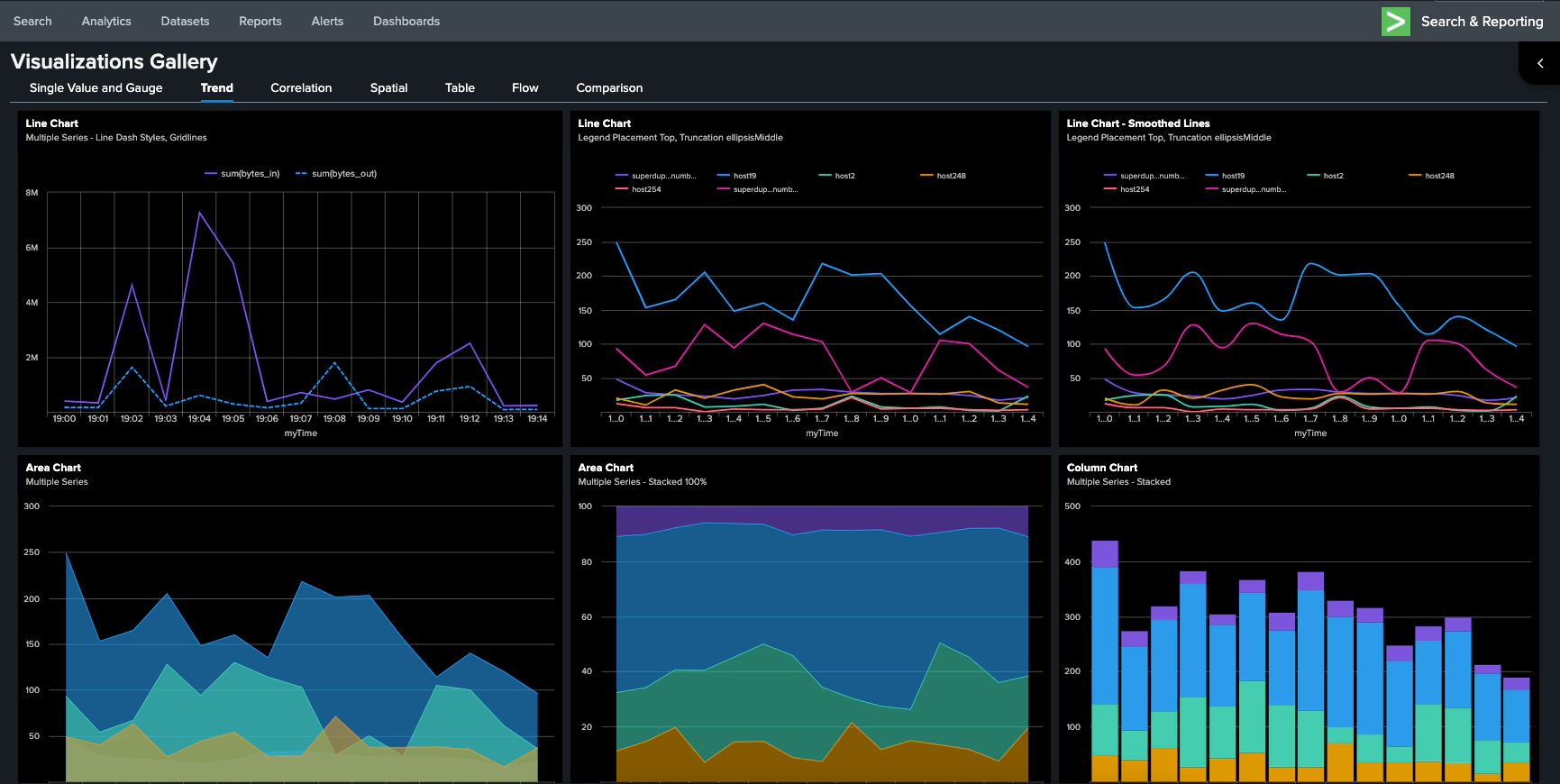Open the Datasets menu
The width and height of the screenshot is (1560, 784).
[x=185, y=21]
